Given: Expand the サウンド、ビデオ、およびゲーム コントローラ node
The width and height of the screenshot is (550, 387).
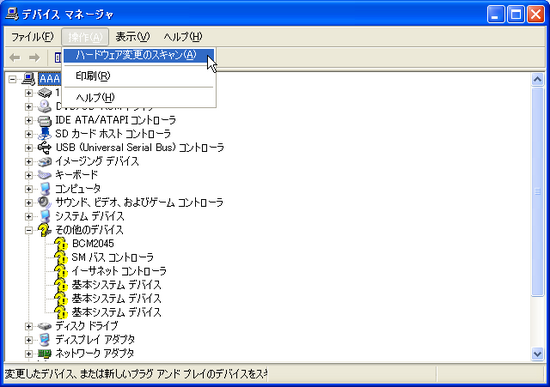Looking at the screenshot, I should [29, 202].
